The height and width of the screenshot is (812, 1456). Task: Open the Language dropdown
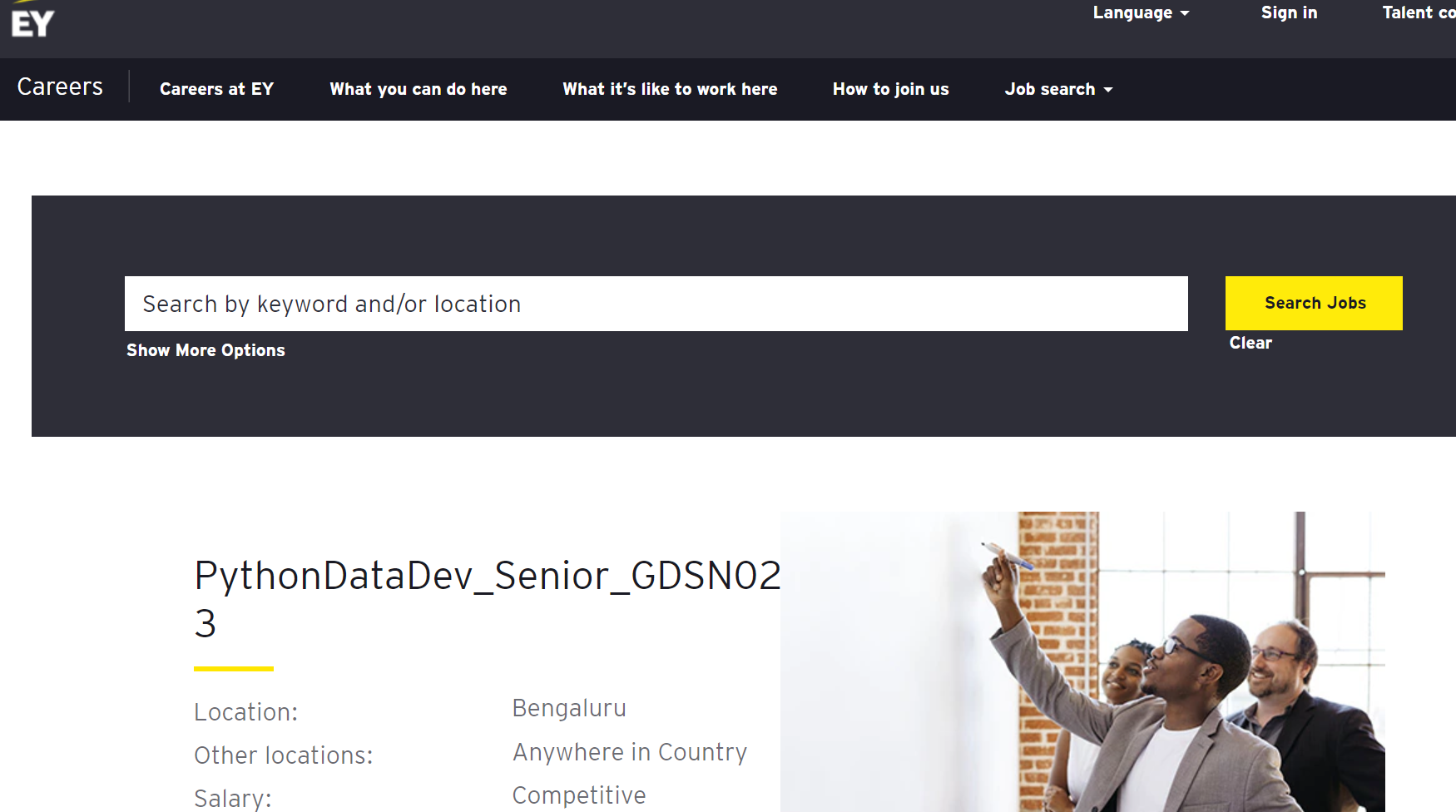(x=1140, y=12)
